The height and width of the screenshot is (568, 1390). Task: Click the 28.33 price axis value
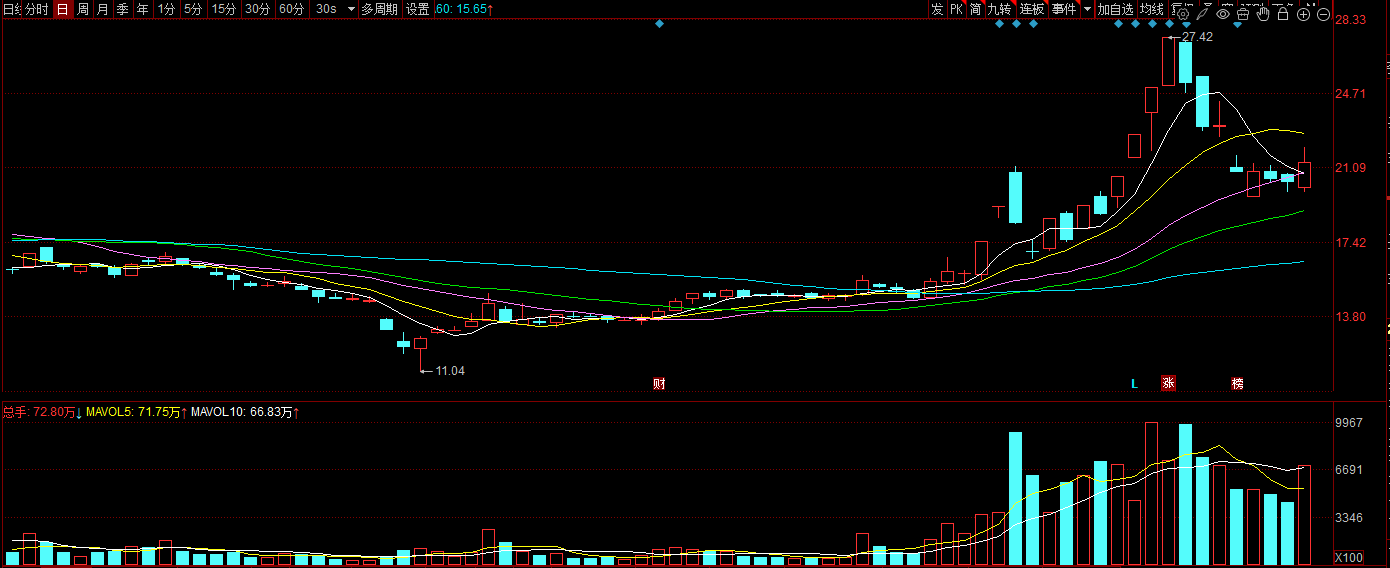[x=1351, y=20]
